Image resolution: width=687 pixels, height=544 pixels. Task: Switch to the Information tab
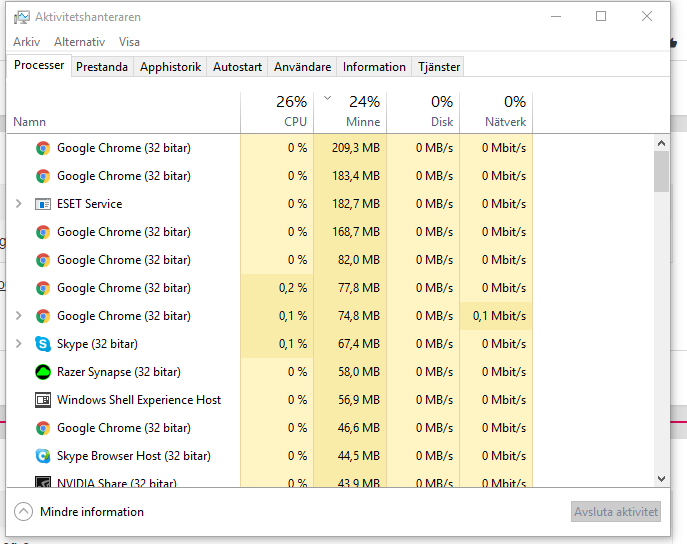coord(374,67)
